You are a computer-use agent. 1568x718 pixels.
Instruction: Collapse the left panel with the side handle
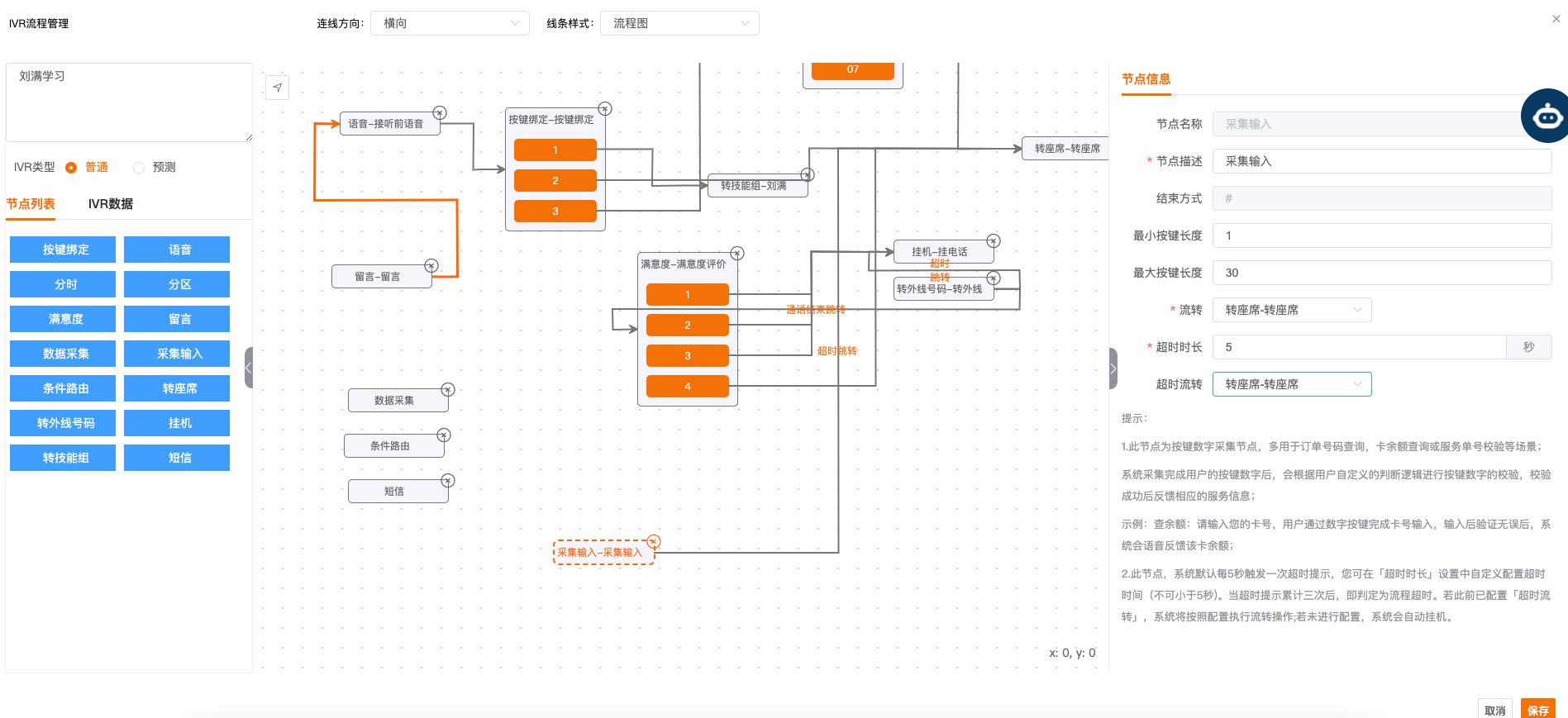click(248, 368)
